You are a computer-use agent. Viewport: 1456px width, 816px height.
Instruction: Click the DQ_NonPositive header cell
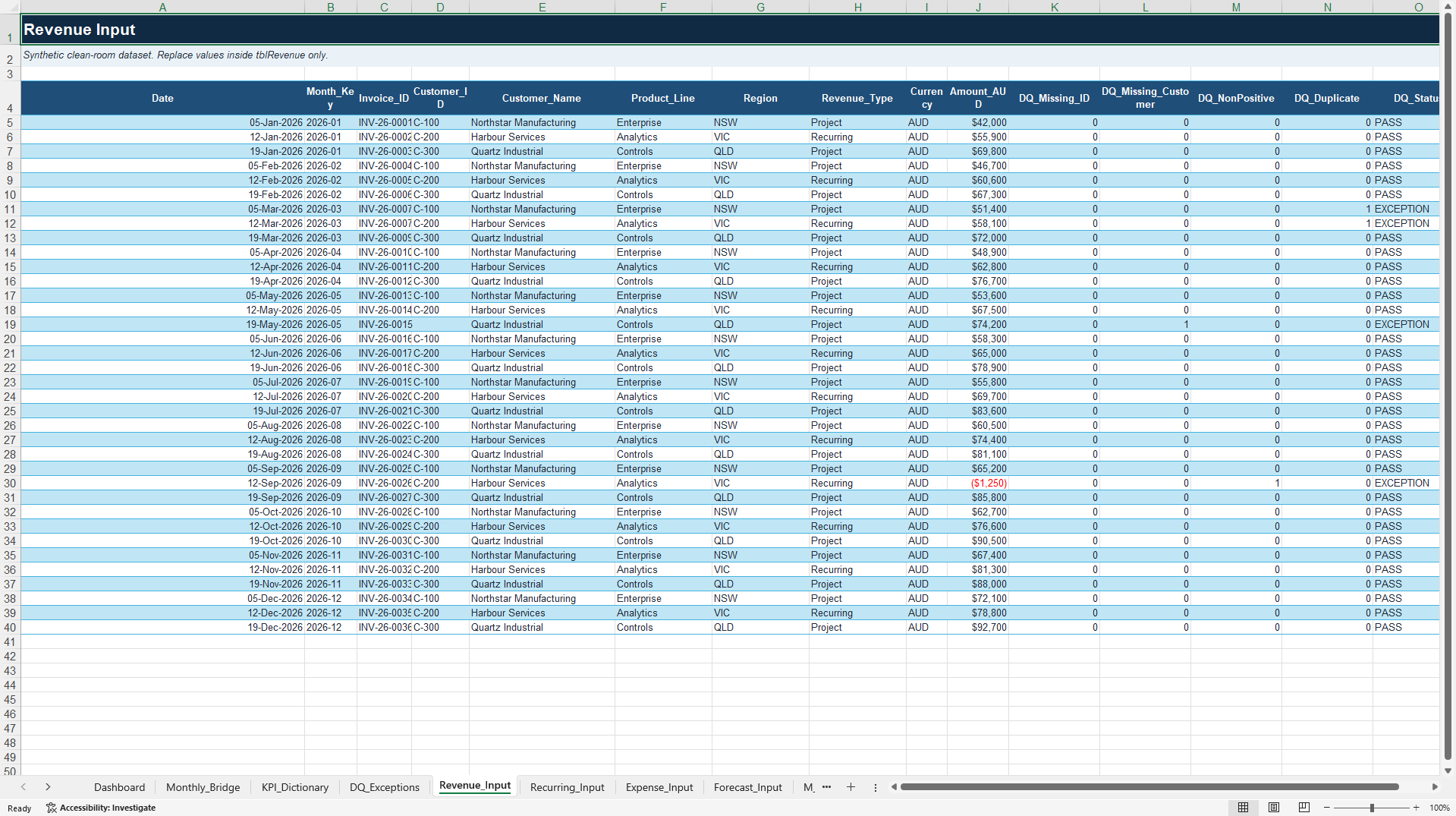click(1236, 98)
